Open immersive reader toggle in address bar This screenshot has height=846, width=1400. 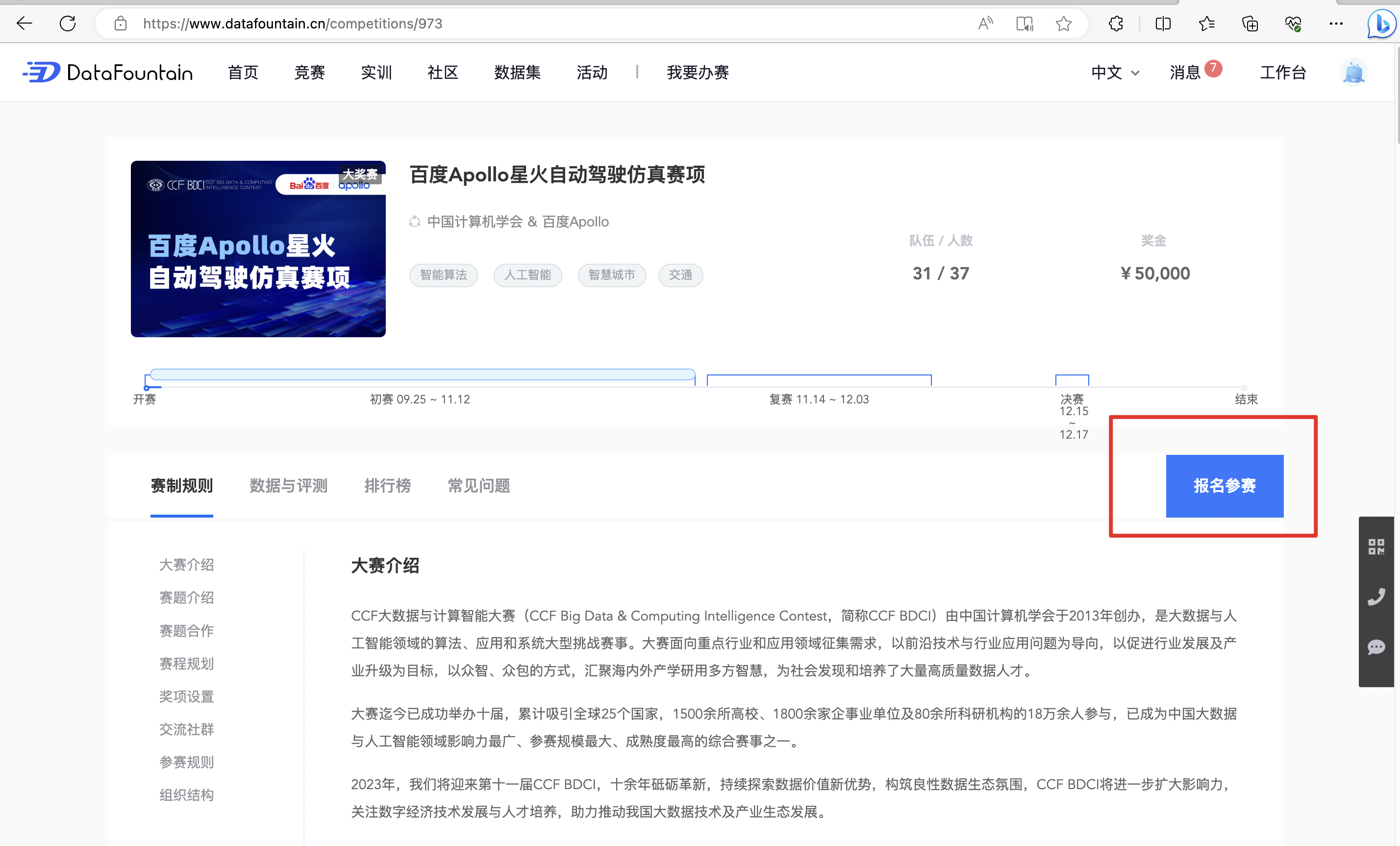(1024, 24)
